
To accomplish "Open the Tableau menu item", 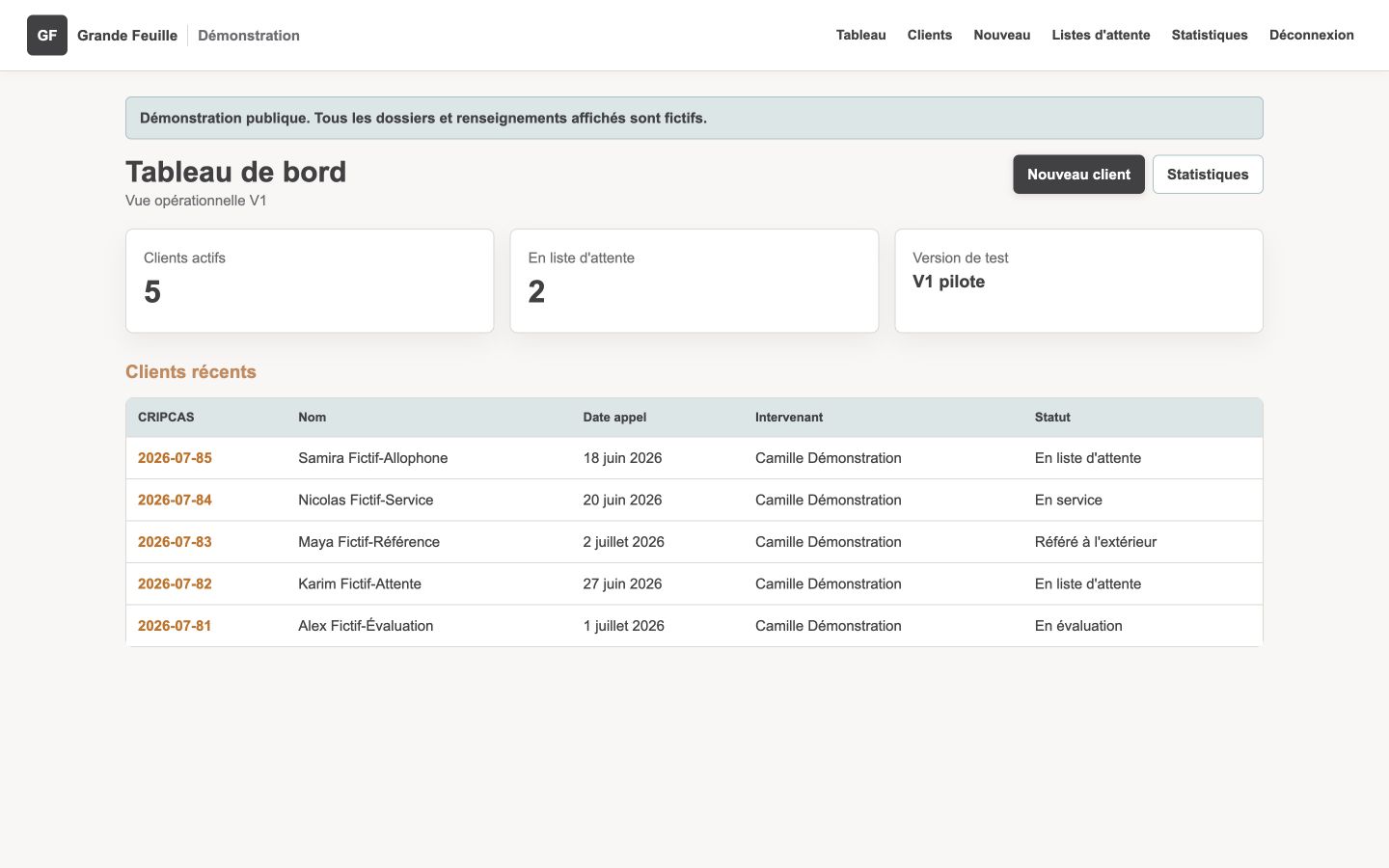I will [860, 35].
